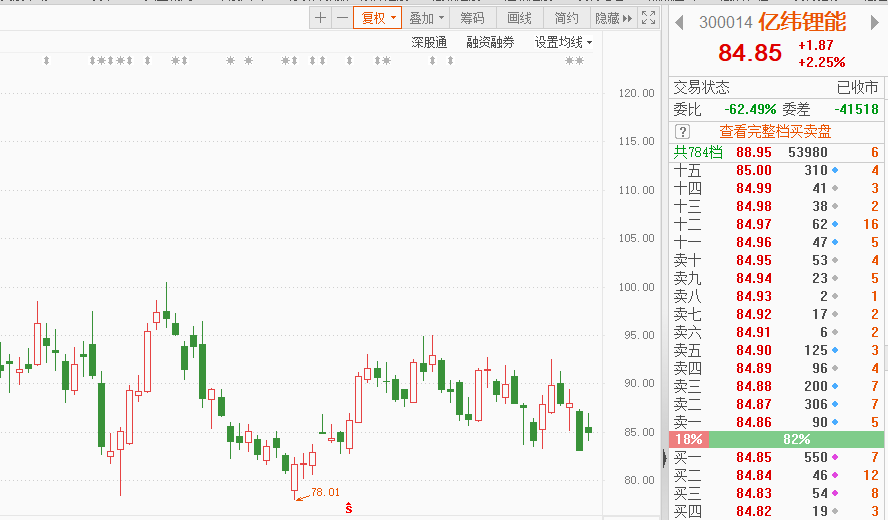
Task: Zoom out the chart with minus button
Action: point(342,18)
